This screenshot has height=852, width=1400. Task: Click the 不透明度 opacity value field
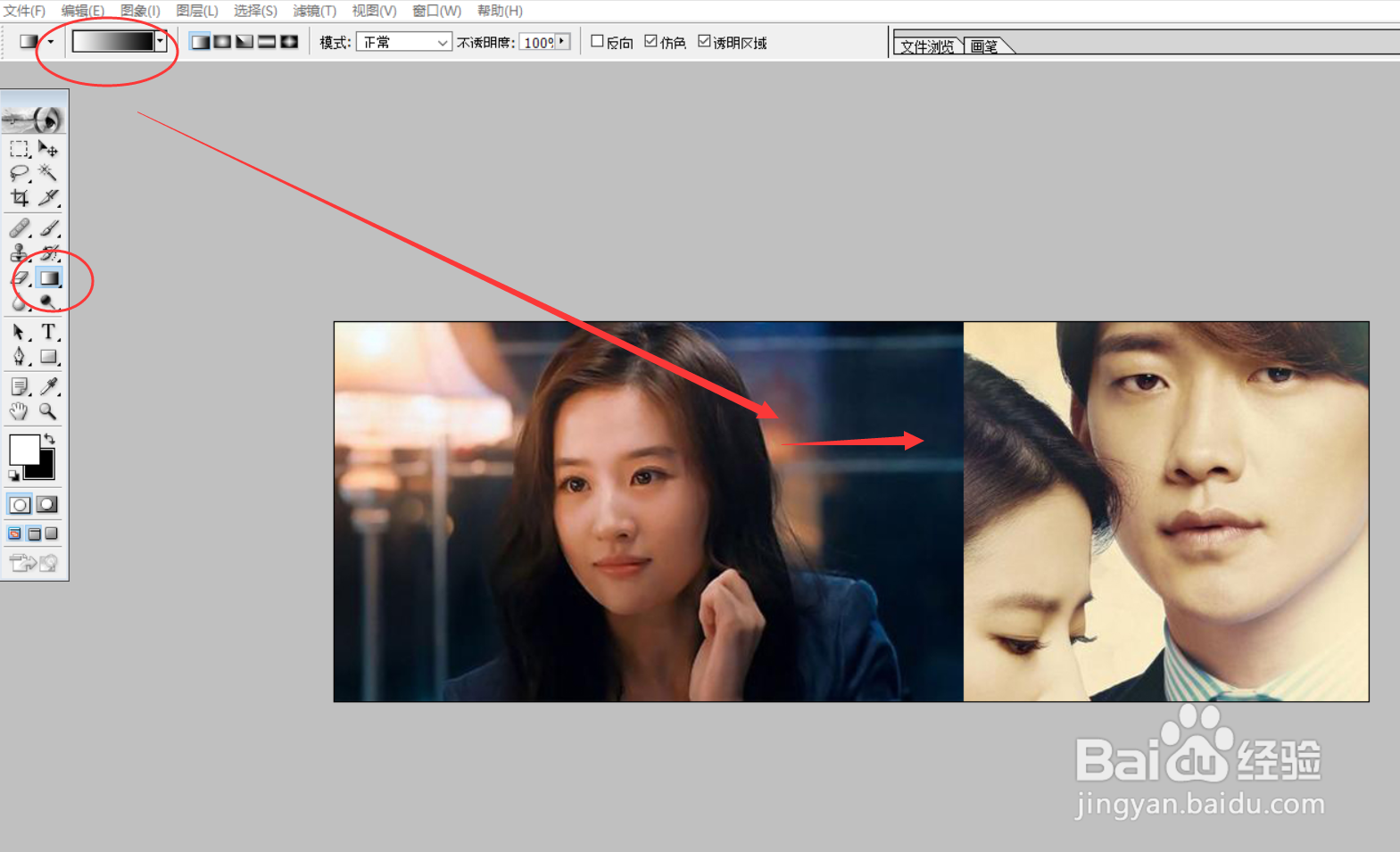click(x=537, y=42)
